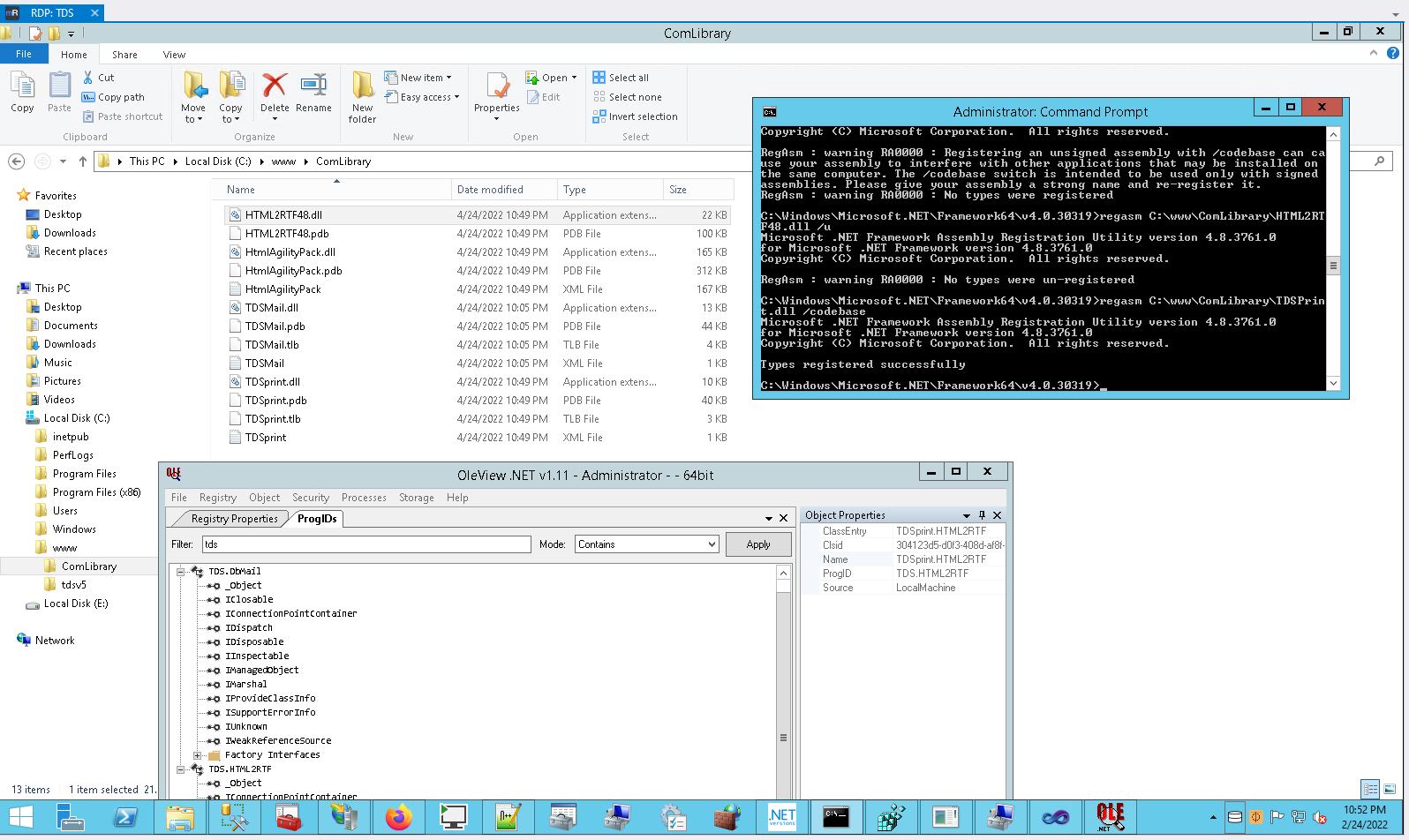
Task: Open Explorer ribbon help question mark
Action: point(1393,53)
